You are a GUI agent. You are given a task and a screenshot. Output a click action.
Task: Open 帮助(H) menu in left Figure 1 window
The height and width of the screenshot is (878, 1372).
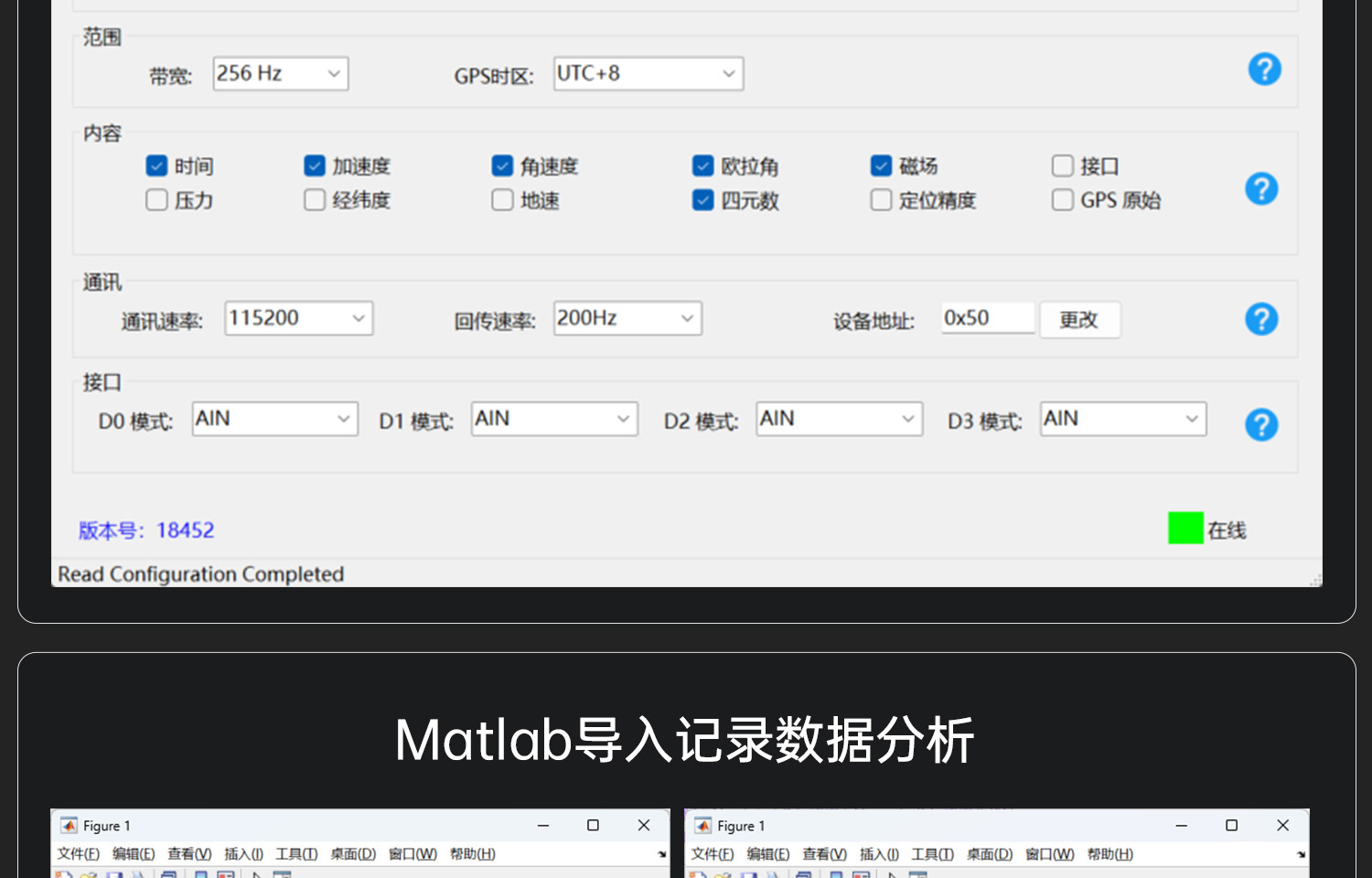(x=473, y=854)
